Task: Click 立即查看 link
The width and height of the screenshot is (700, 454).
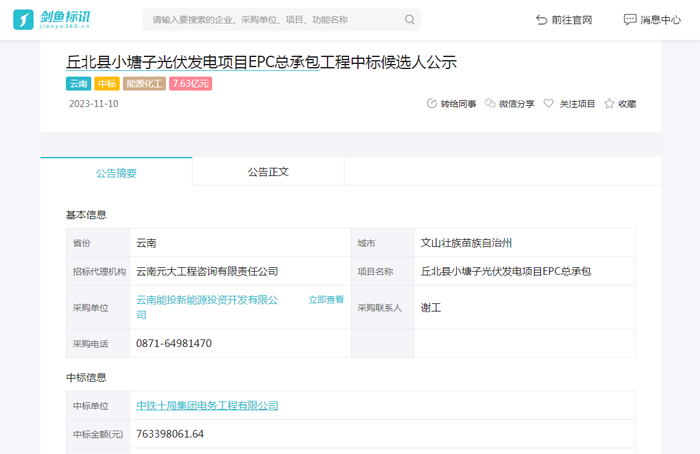Action: pos(326,300)
